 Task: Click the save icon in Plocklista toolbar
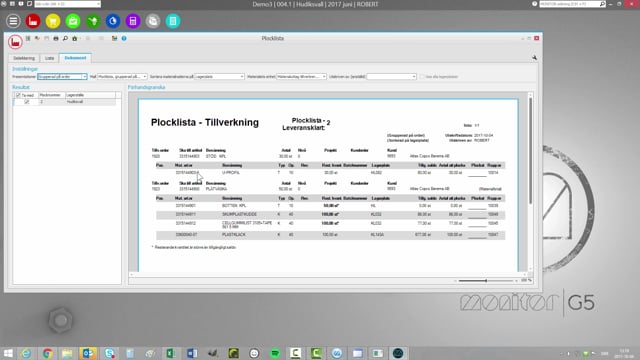click(x=47, y=38)
